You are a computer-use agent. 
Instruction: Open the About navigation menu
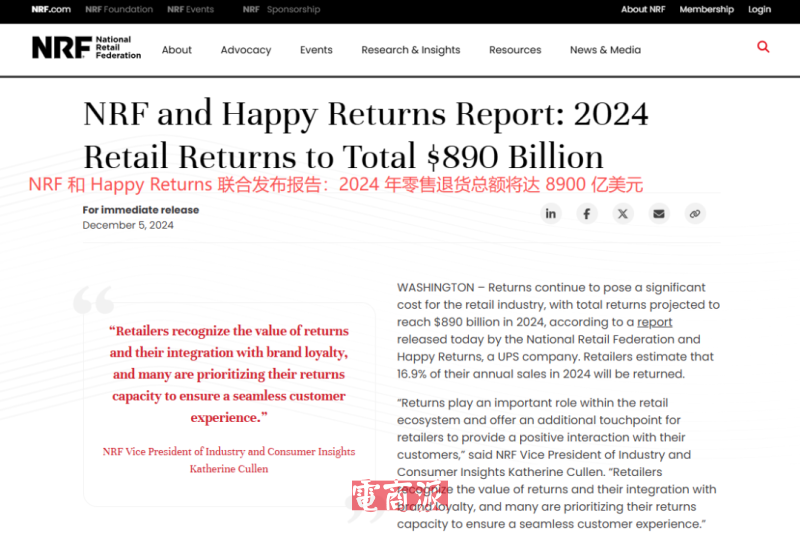pos(177,50)
